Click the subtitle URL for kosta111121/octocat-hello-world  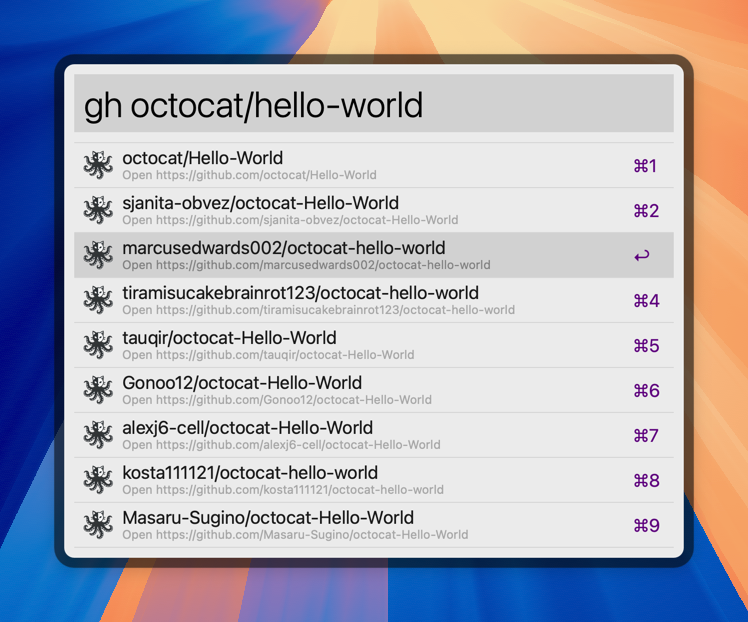point(283,490)
